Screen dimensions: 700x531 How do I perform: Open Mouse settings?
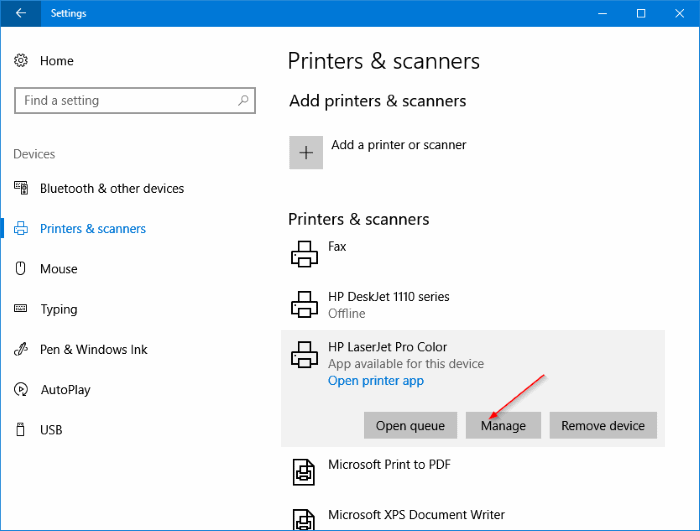59,269
